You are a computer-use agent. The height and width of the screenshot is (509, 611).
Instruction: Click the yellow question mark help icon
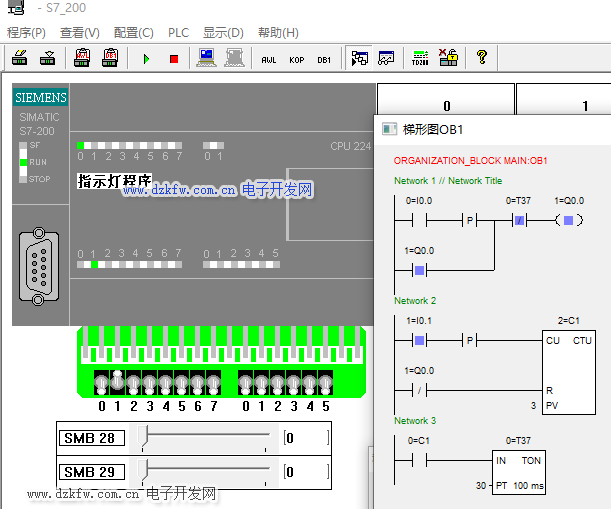(x=481, y=58)
